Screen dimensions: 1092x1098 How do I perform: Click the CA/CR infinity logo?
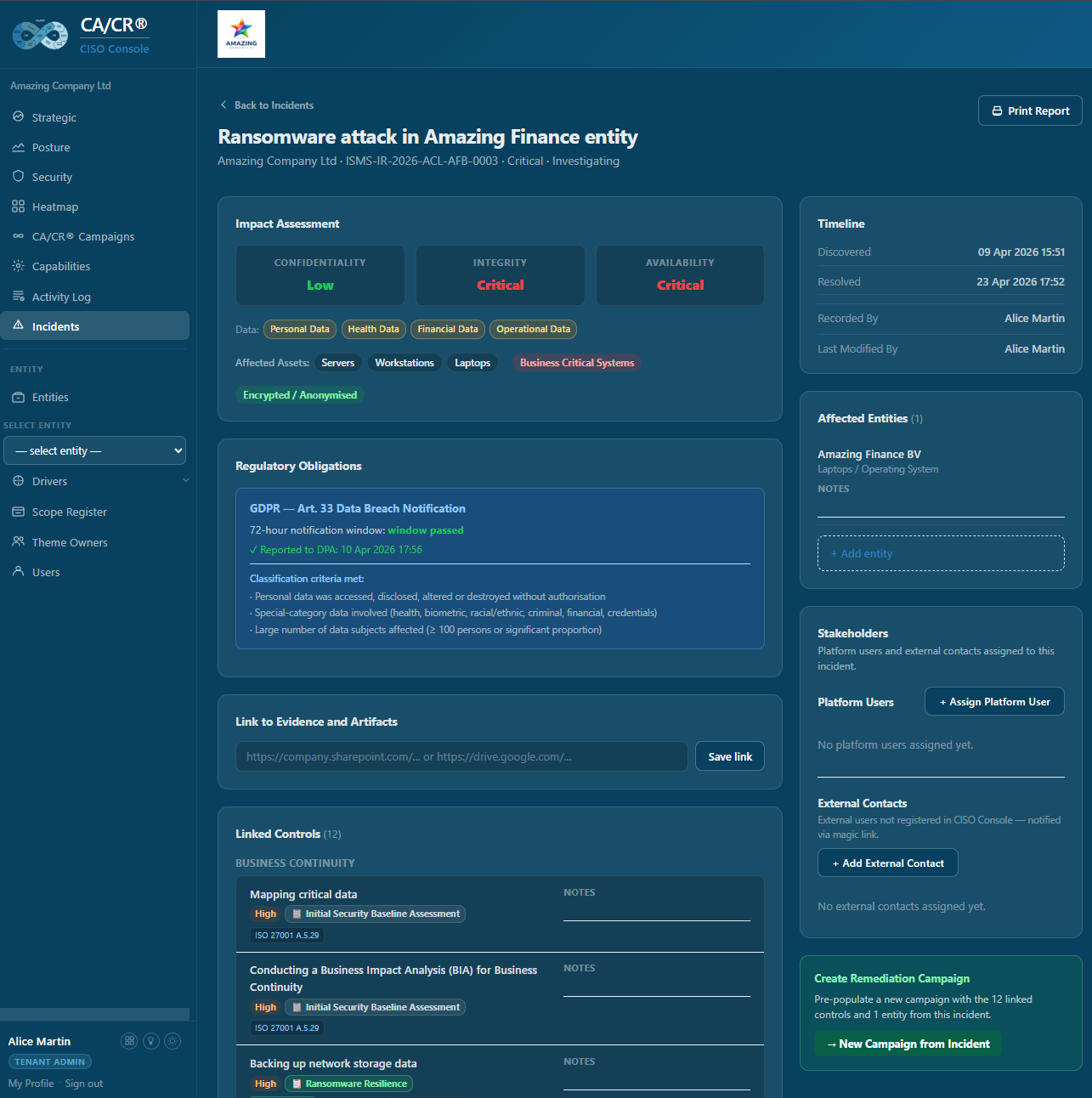coord(40,35)
